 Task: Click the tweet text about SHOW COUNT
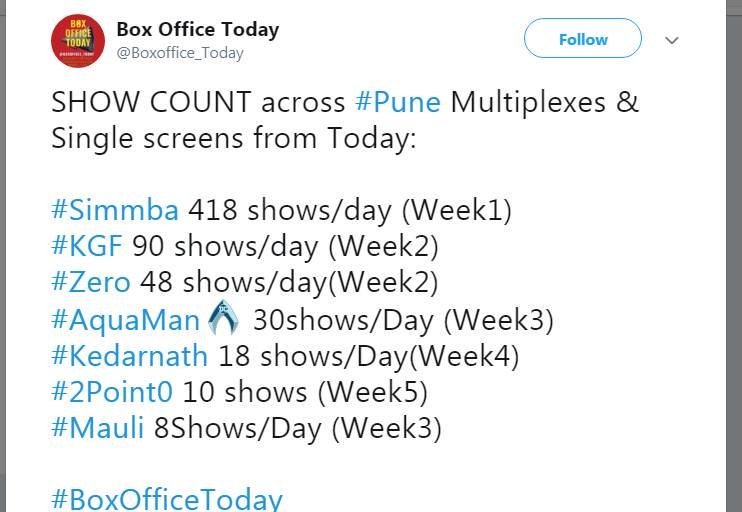click(345, 120)
